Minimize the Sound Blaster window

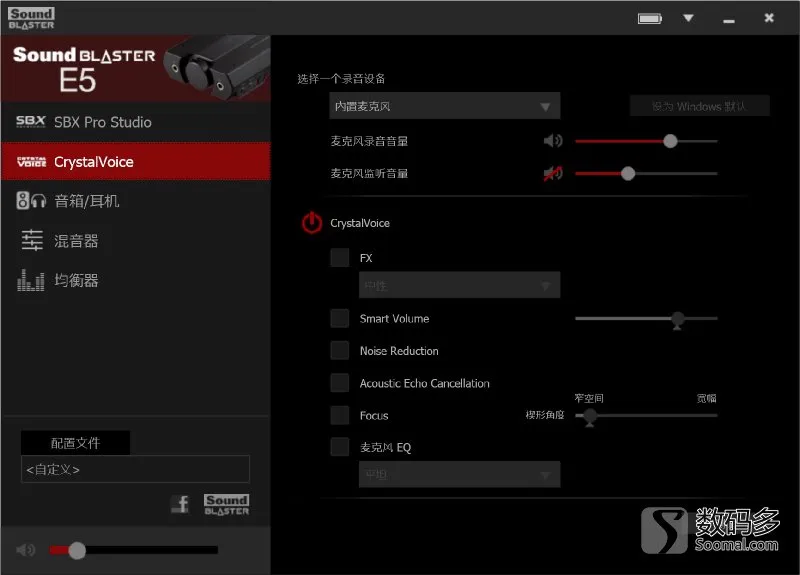tap(729, 20)
